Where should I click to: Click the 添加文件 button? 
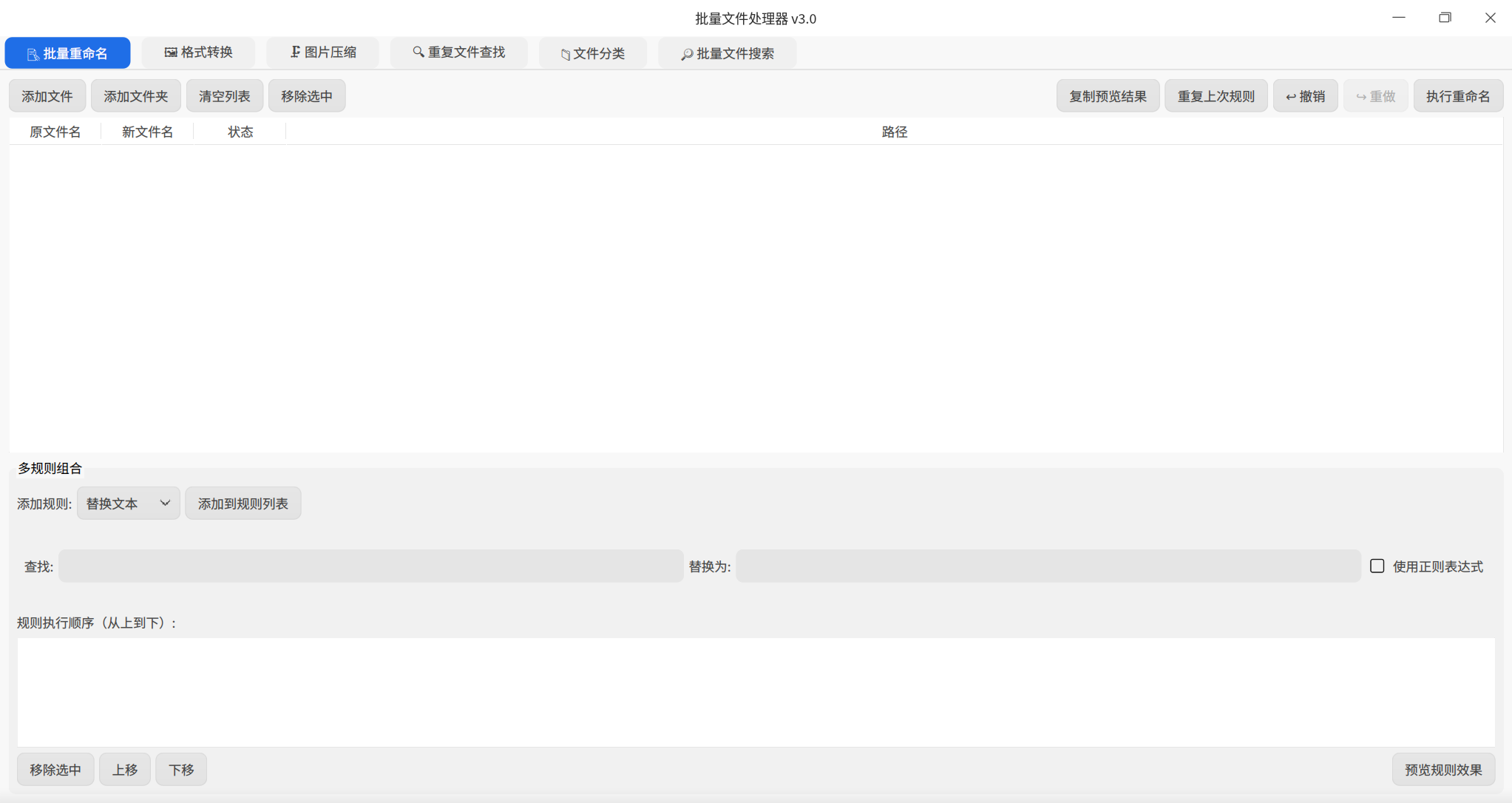(47, 96)
